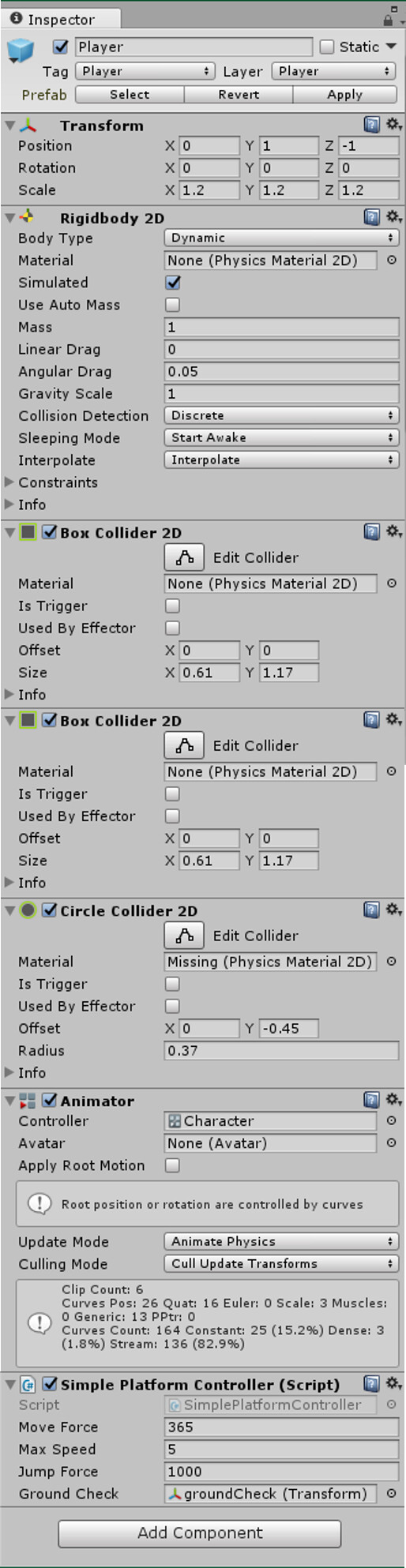Click the prefab Apply button
The width and height of the screenshot is (406, 1568).
[345, 95]
